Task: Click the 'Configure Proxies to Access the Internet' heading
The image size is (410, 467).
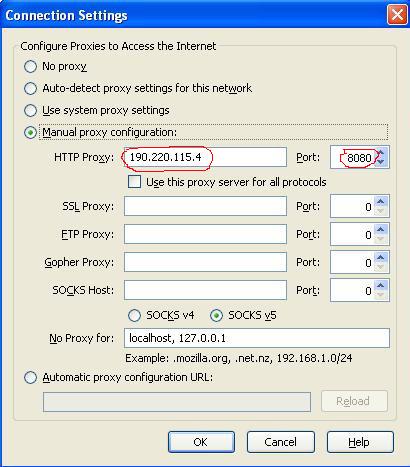Action: click(118, 46)
